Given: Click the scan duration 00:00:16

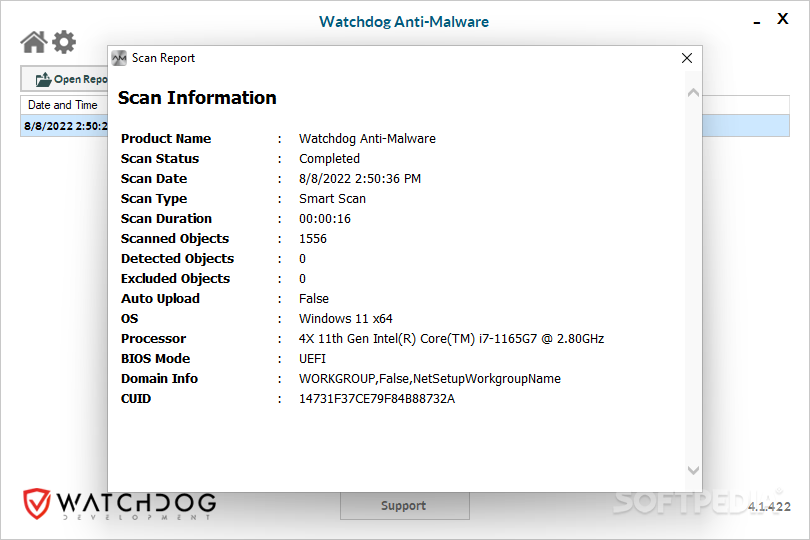Looking at the screenshot, I should pos(324,219).
